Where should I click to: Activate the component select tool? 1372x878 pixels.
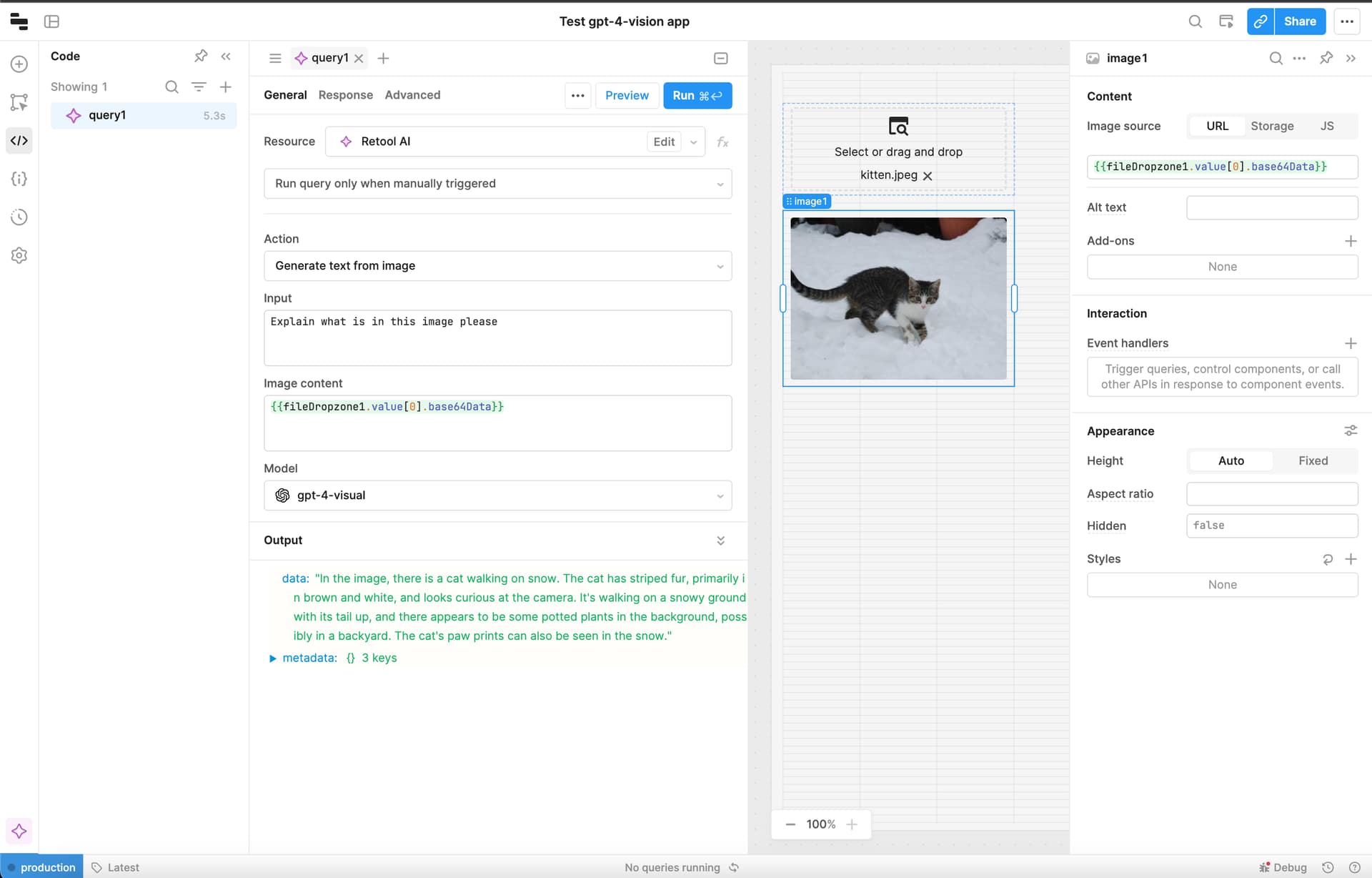pos(19,102)
